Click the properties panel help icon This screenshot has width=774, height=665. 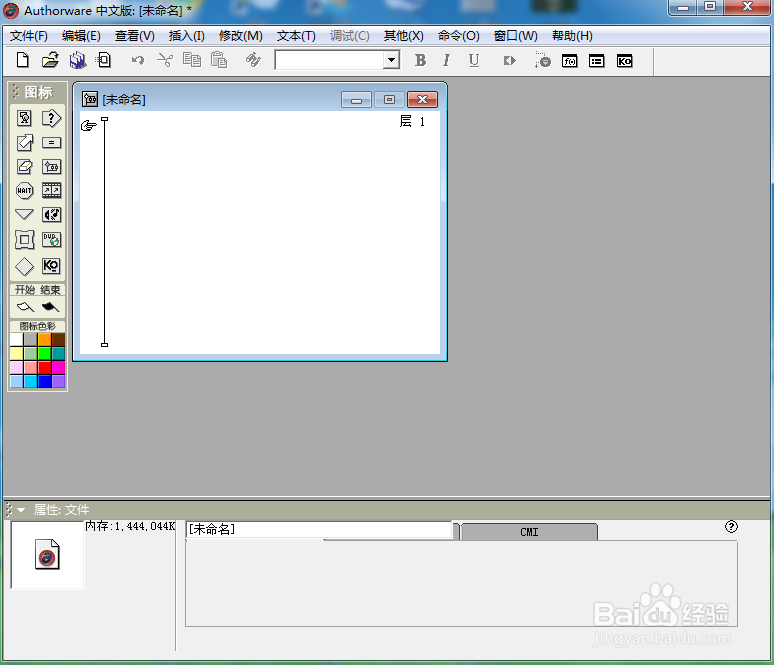(x=731, y=527)
